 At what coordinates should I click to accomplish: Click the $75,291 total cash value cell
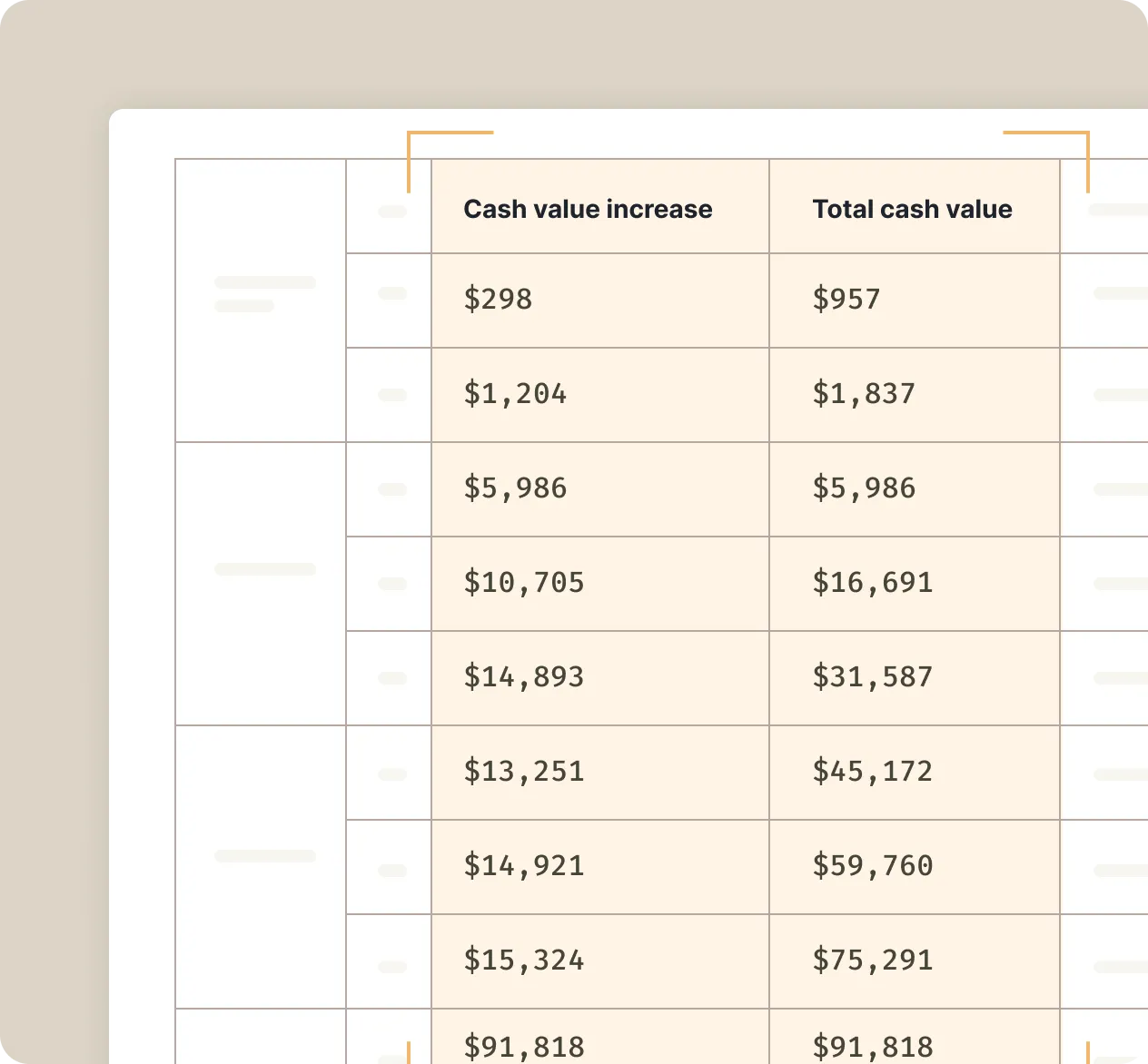pyautogui.click(x=873, y=960)
